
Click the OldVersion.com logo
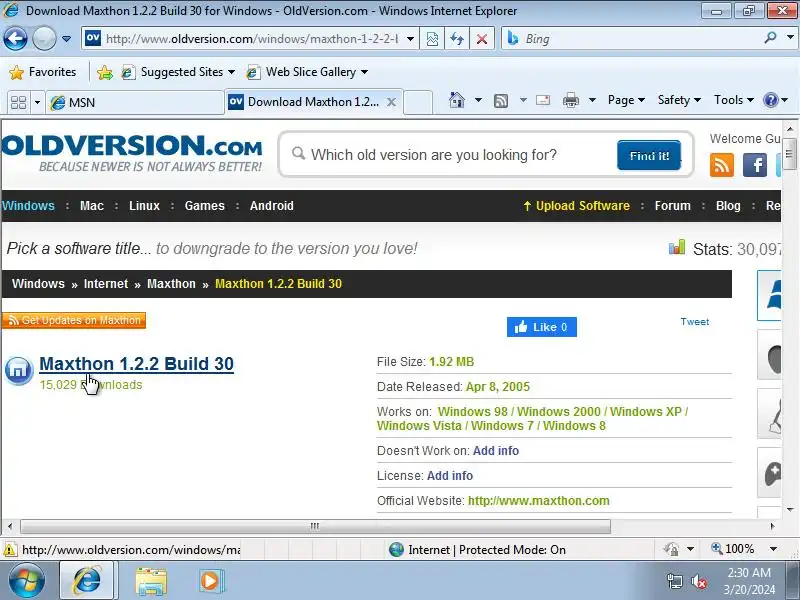click(132, 152)
